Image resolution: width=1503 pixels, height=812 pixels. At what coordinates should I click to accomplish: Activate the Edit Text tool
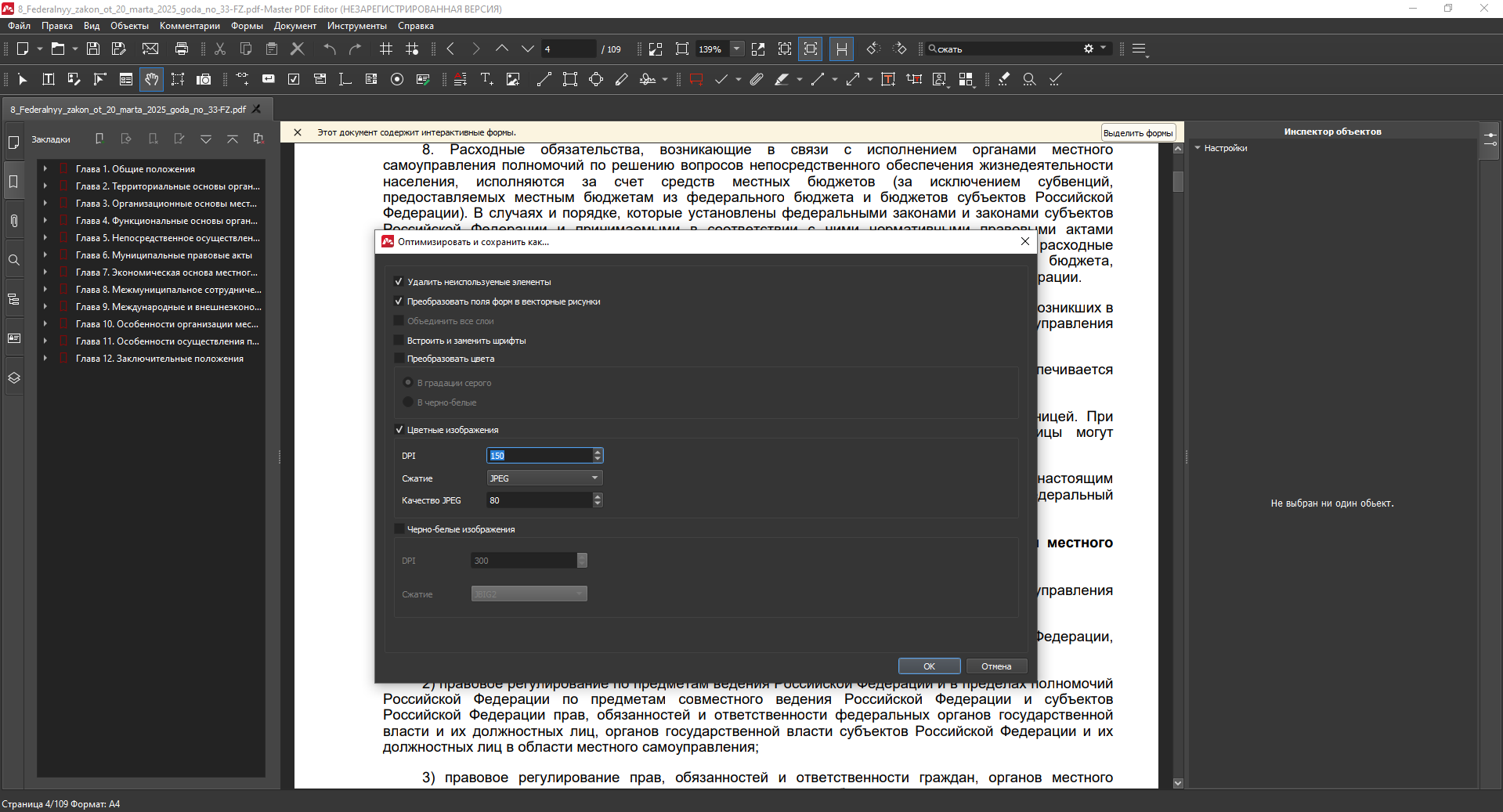pyautogui.click(x=48, y=79)
